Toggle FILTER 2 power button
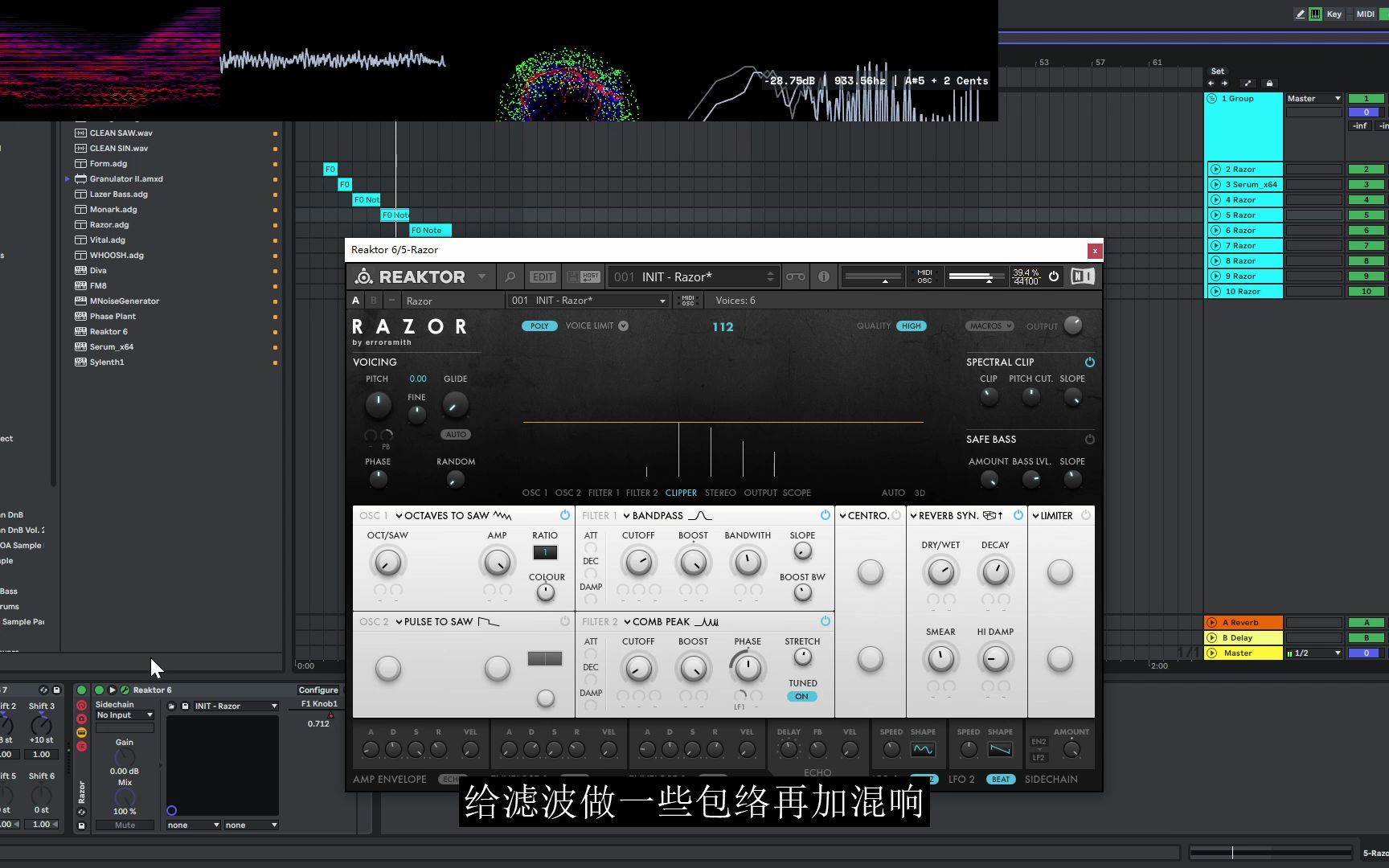 tap(826, 621)
